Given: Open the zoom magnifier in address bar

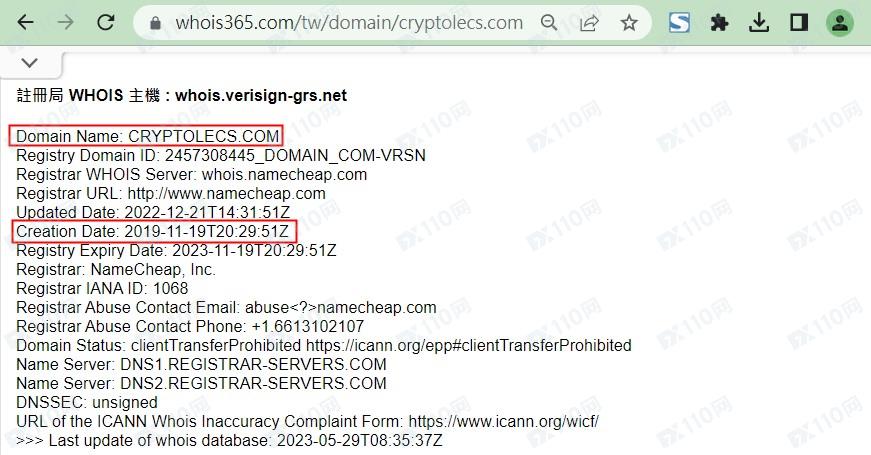Looking at the screenshot, I should point(549,23).
